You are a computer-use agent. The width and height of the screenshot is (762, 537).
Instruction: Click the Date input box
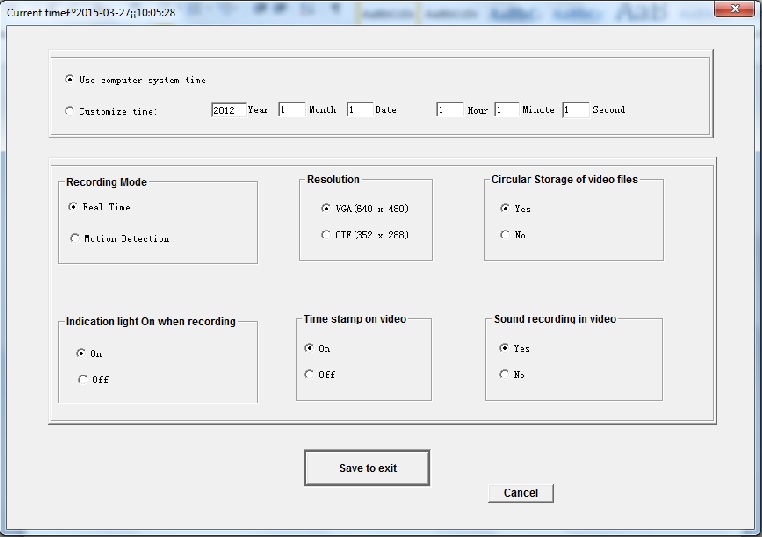(359, 110)
